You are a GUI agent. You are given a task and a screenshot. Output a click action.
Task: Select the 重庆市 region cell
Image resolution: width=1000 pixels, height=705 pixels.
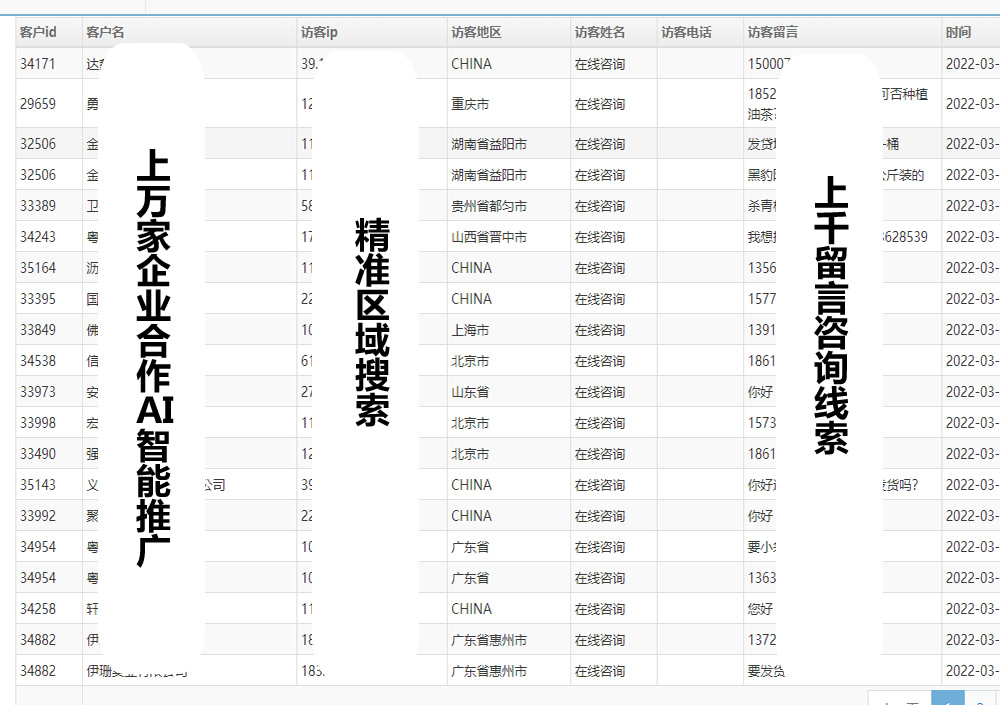[470, 104]
